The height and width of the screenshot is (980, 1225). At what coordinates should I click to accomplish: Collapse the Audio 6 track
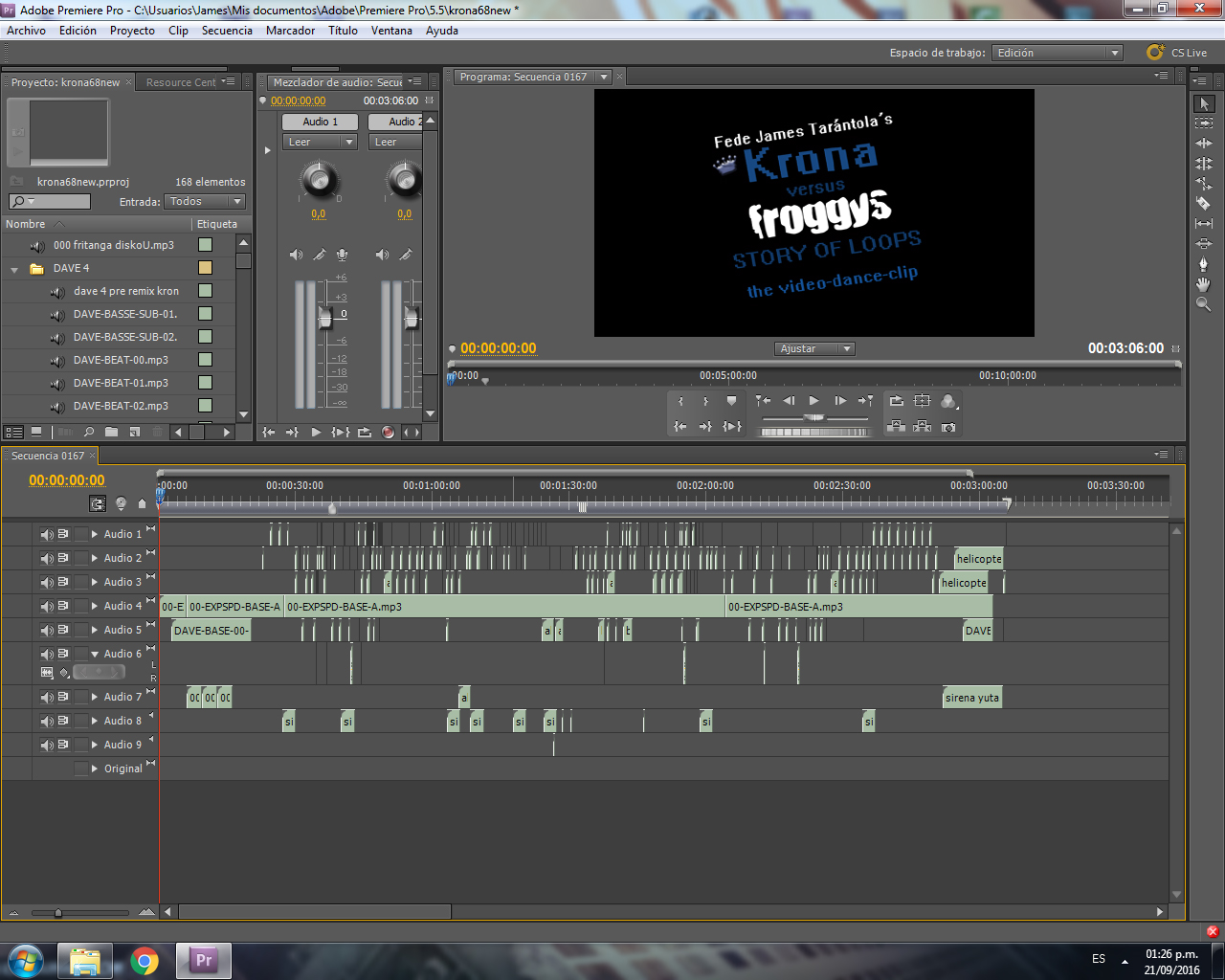coord(95,654)
